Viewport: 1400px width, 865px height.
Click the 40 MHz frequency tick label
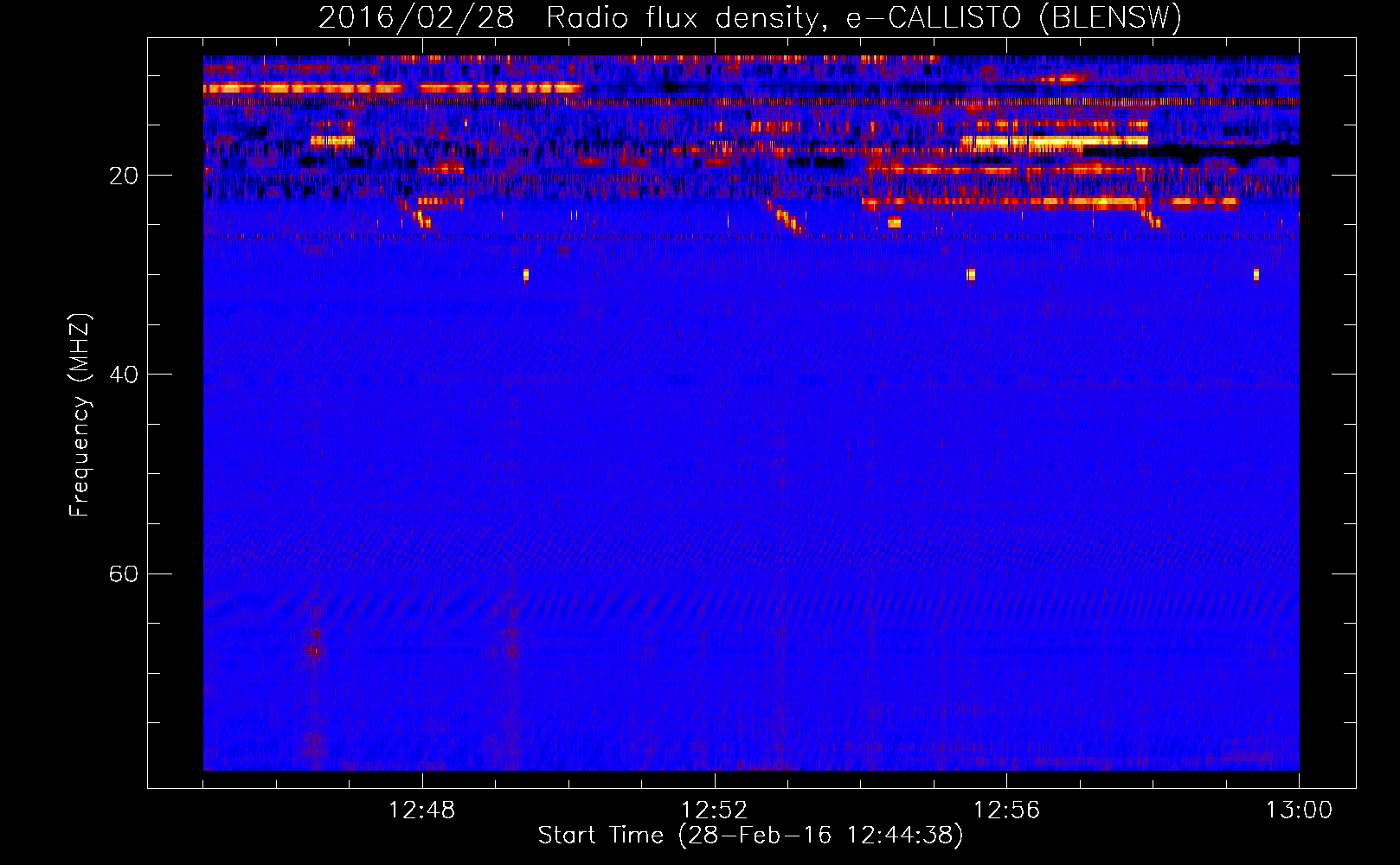(123, 375)
